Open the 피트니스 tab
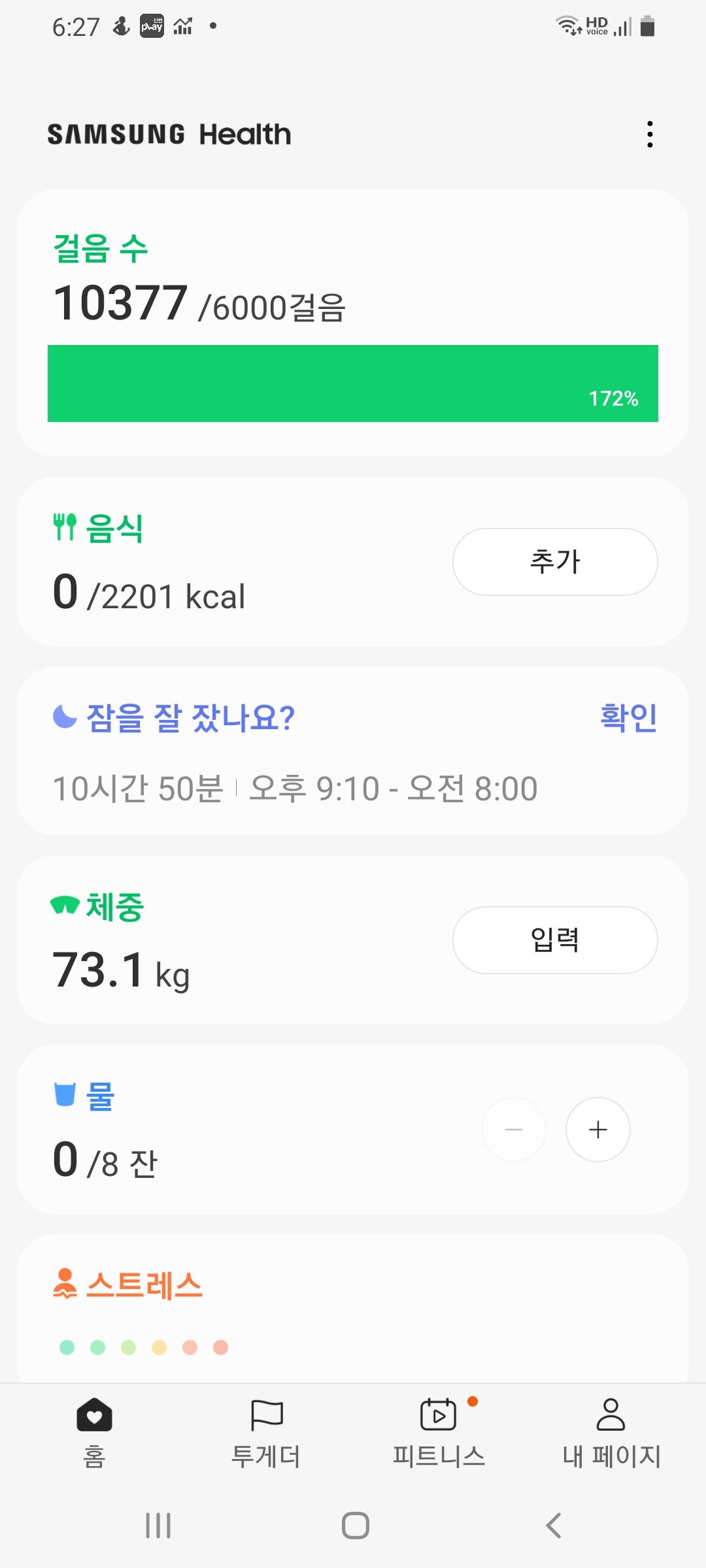This screenshot has width=706, height=1568. click(439, 1431)
